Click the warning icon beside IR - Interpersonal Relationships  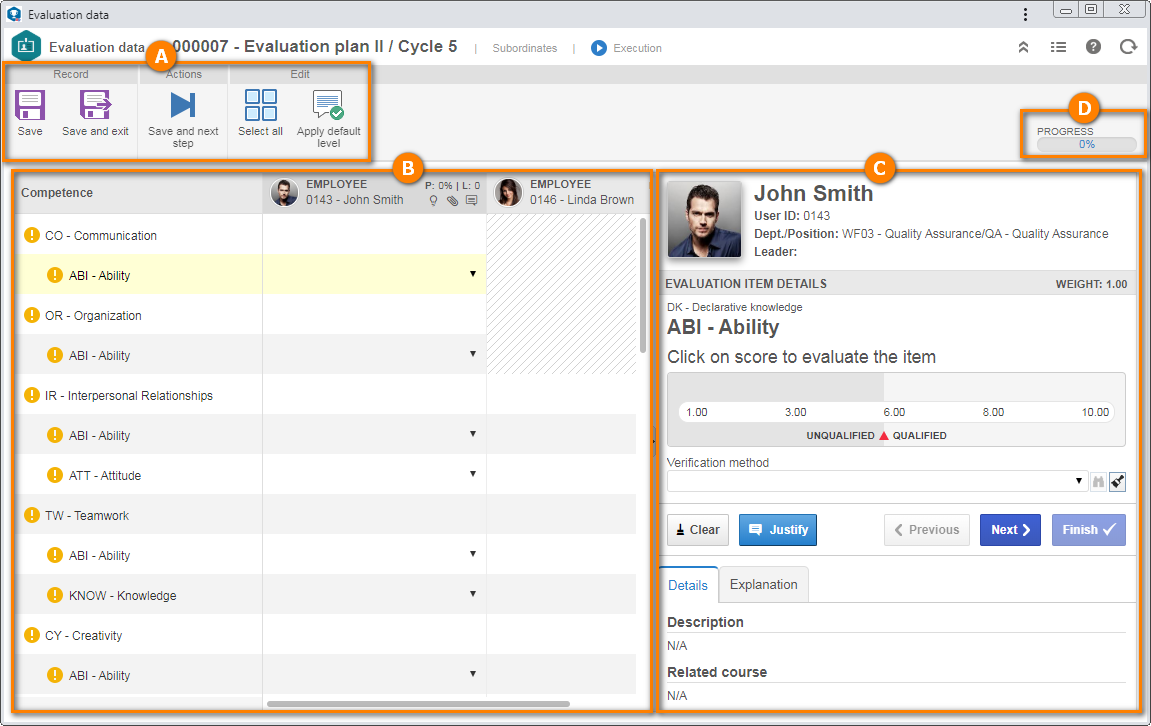click(32, 395)
